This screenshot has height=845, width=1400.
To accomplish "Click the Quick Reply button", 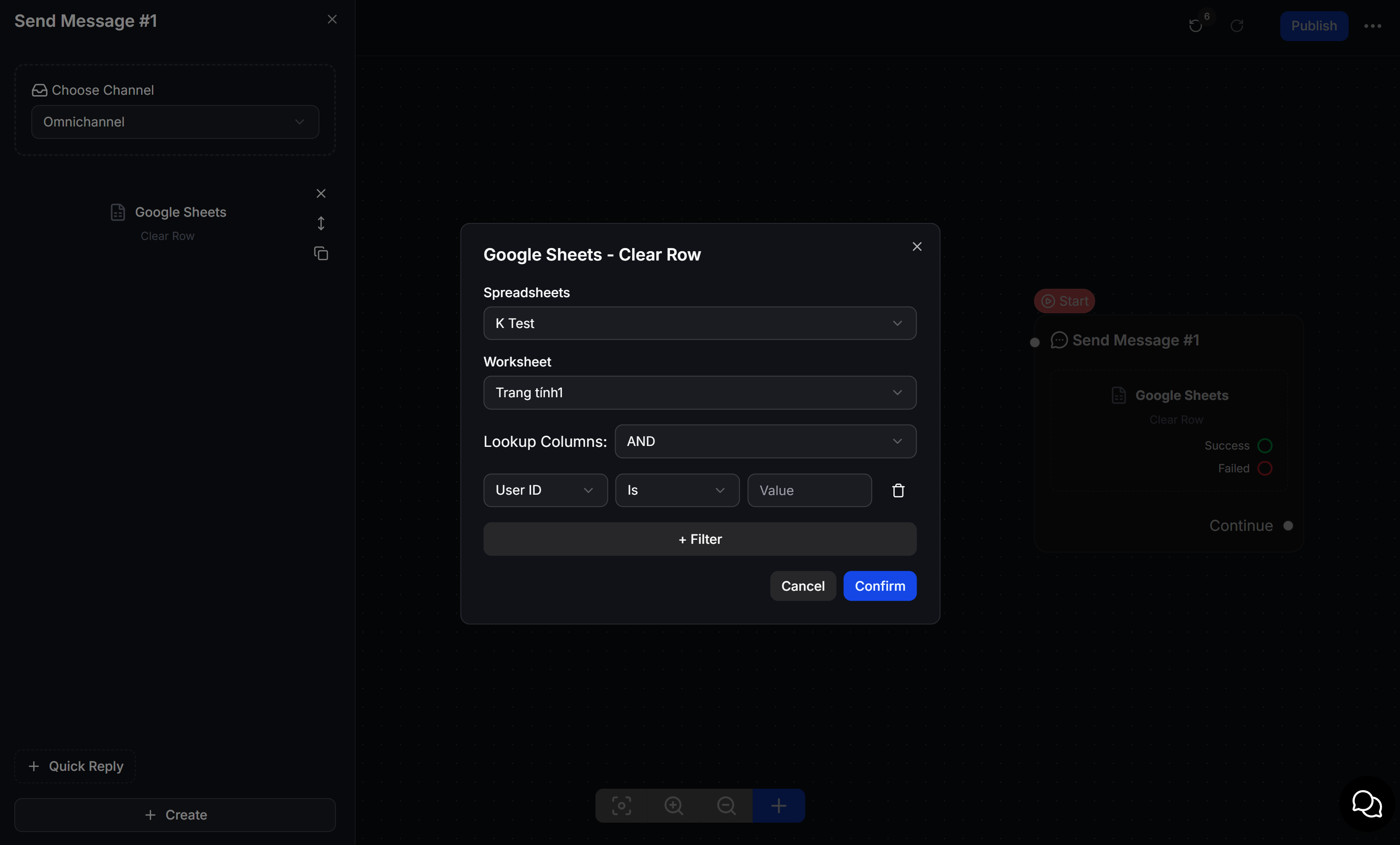I will [x=75, y=766].
